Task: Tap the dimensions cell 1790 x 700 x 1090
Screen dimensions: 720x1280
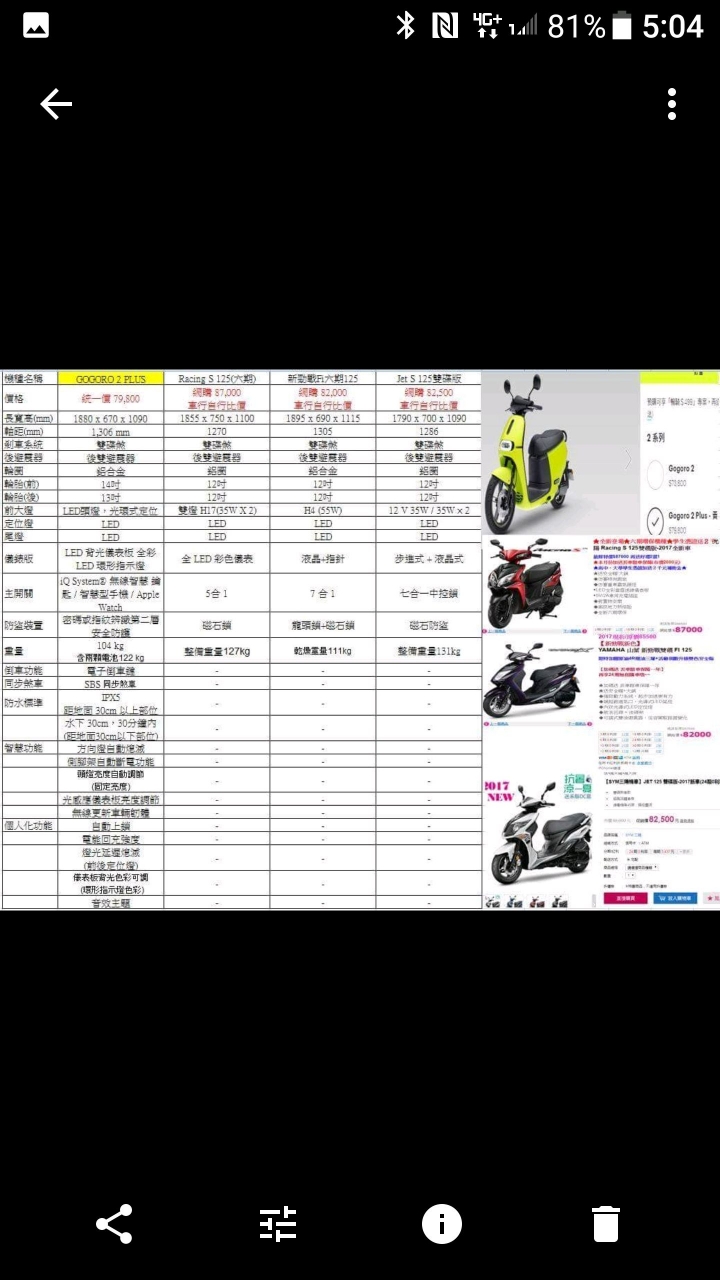Action: (x=429, y=419)
